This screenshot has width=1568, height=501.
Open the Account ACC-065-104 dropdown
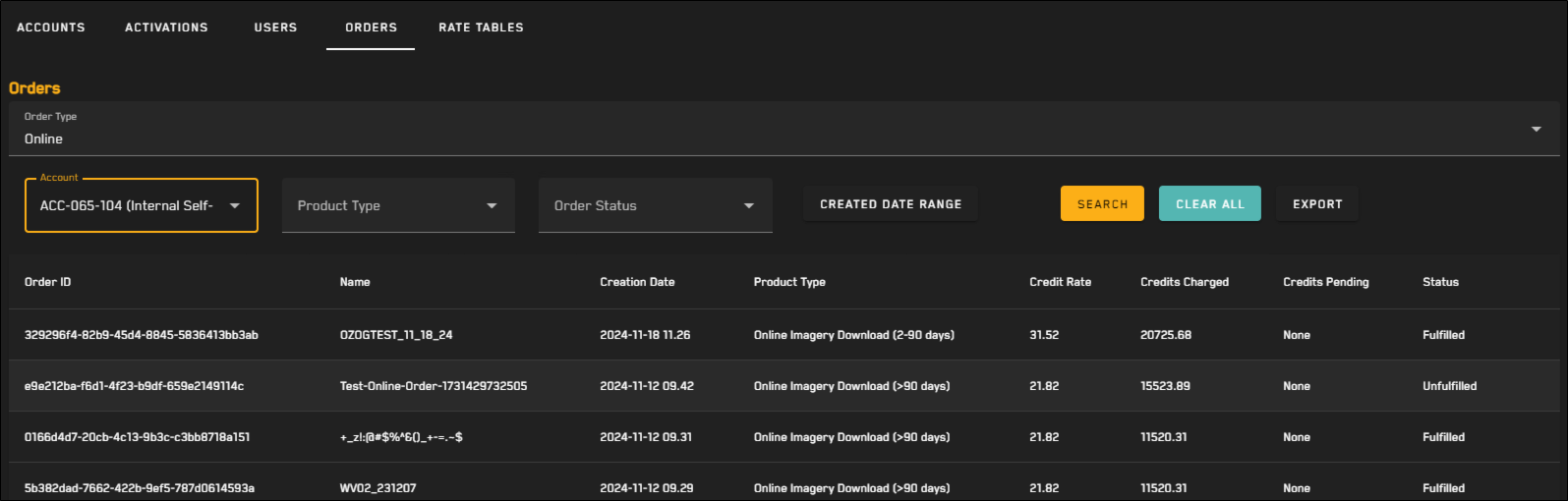pyautogui.click(x=142, y=205)
